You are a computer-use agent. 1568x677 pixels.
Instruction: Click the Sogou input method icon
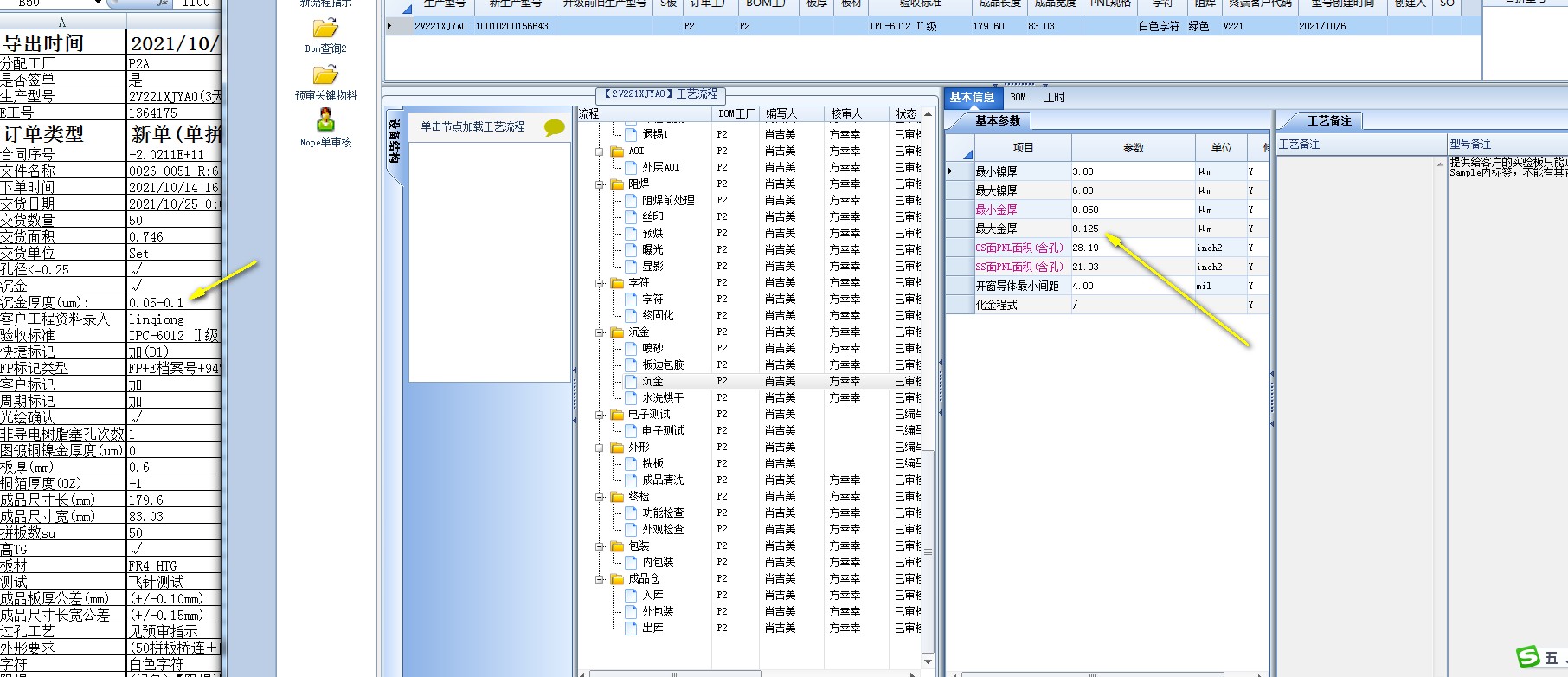pyautogui.click(x=1528, y=657)
